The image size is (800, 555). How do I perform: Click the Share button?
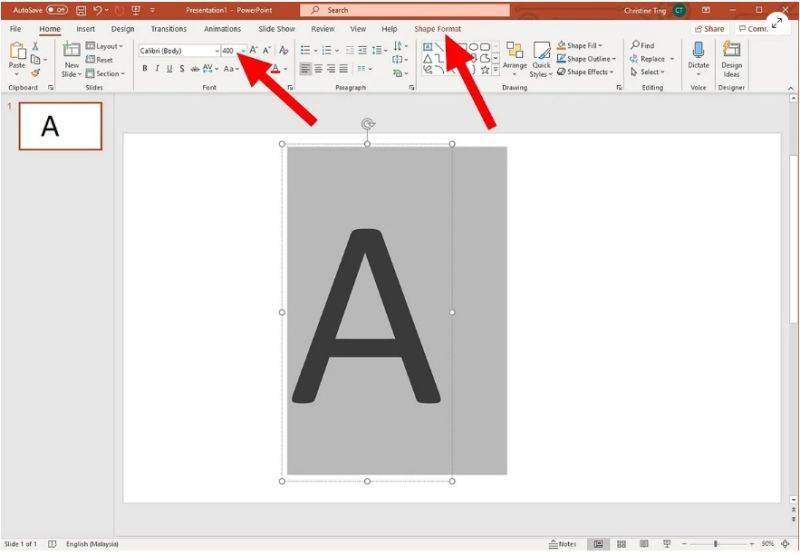coord(709,29)
